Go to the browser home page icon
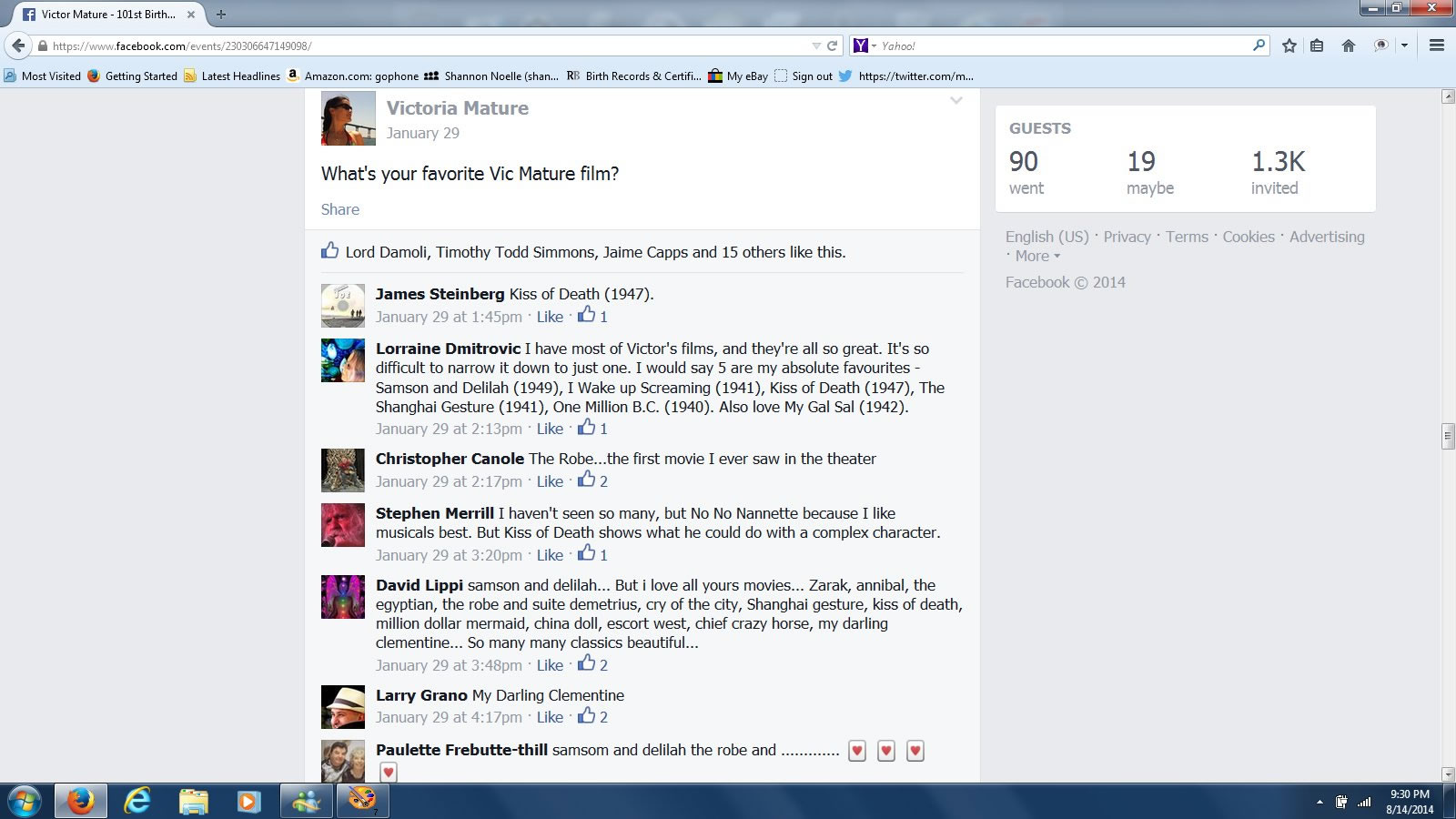The image size is (1456, 819). click(x=1349, y=45)
